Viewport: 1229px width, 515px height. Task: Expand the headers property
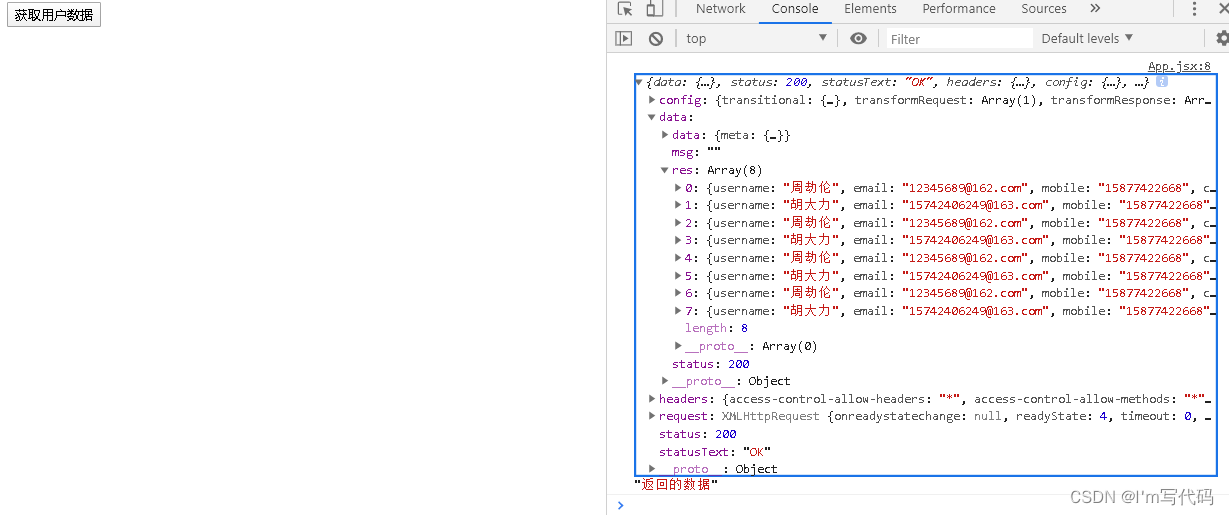click(x=652, y=399)
